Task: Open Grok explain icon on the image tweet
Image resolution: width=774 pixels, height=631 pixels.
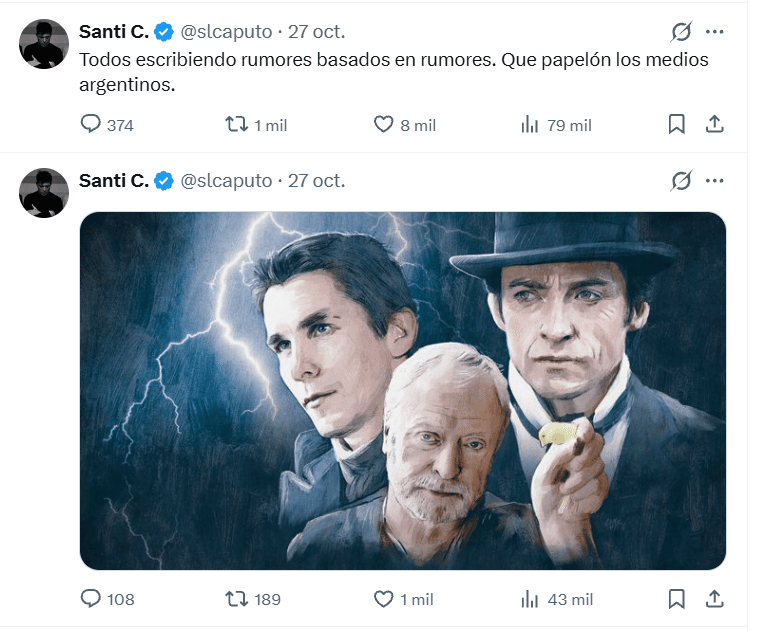Action: (x=681, y=181)
